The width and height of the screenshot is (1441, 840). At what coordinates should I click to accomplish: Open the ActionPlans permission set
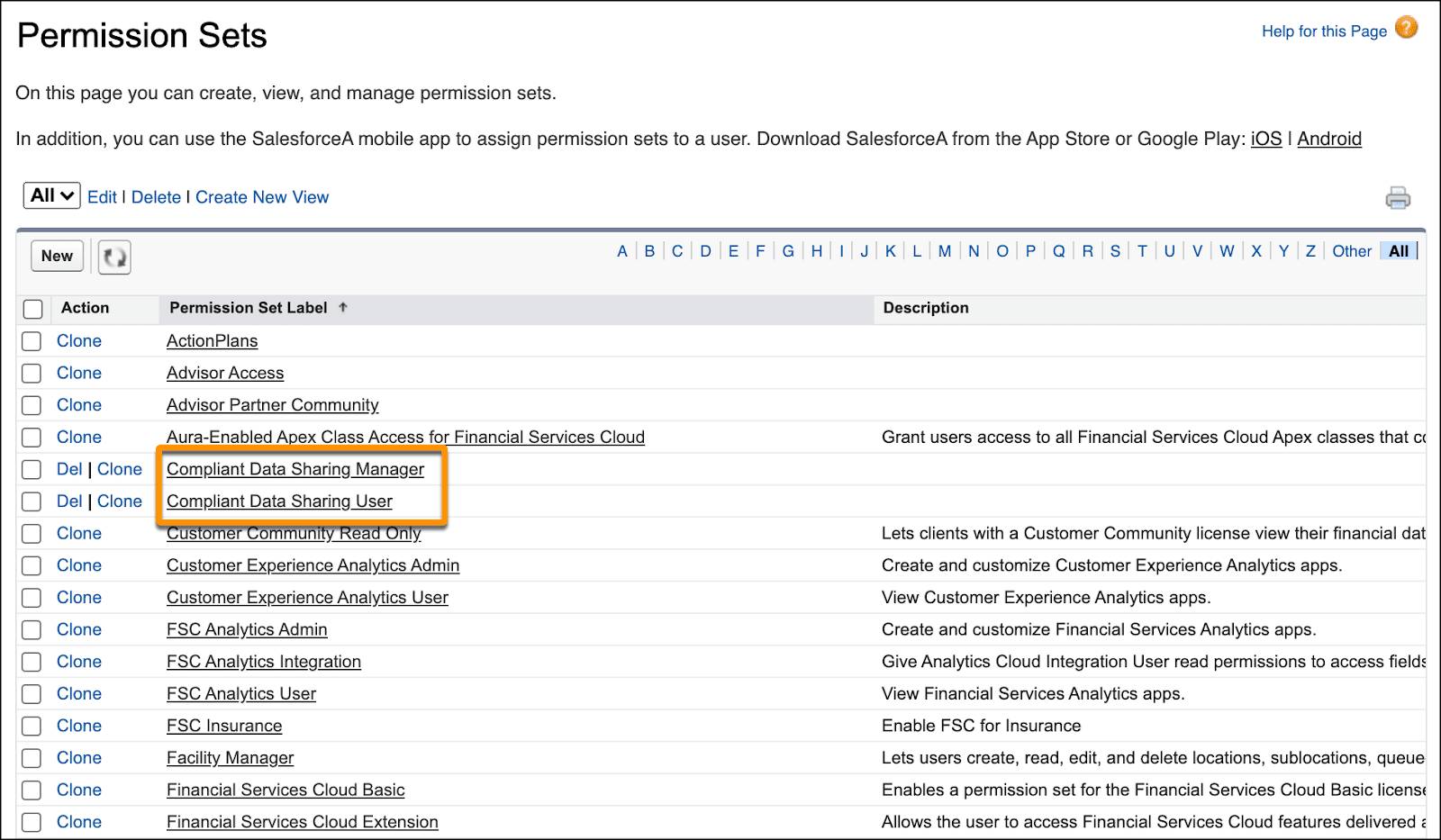[212, 341]
